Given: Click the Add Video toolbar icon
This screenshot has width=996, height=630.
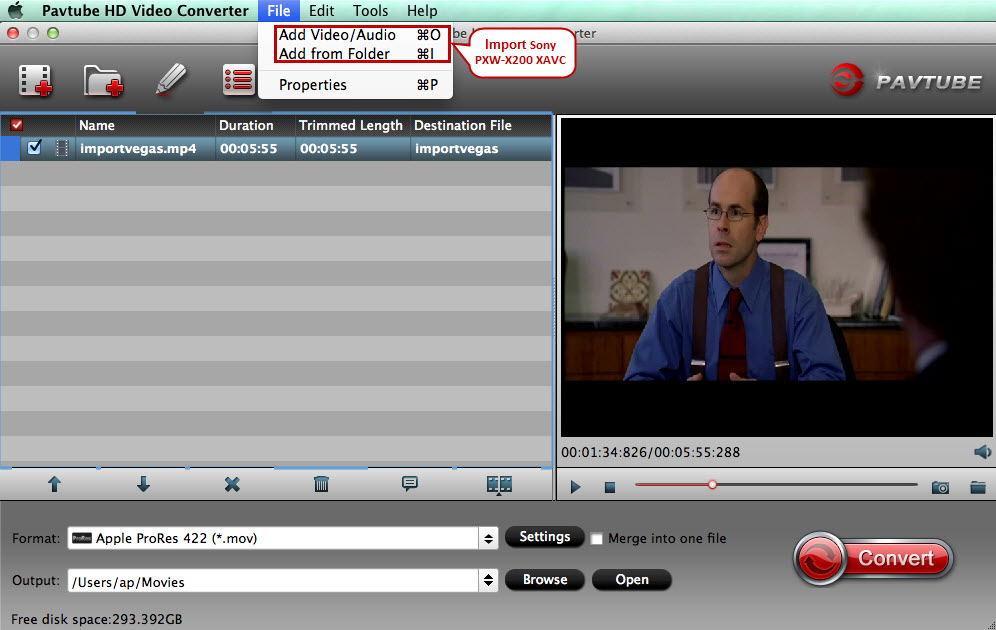Looking at the screenshot, I should click(x=36, y=81).
